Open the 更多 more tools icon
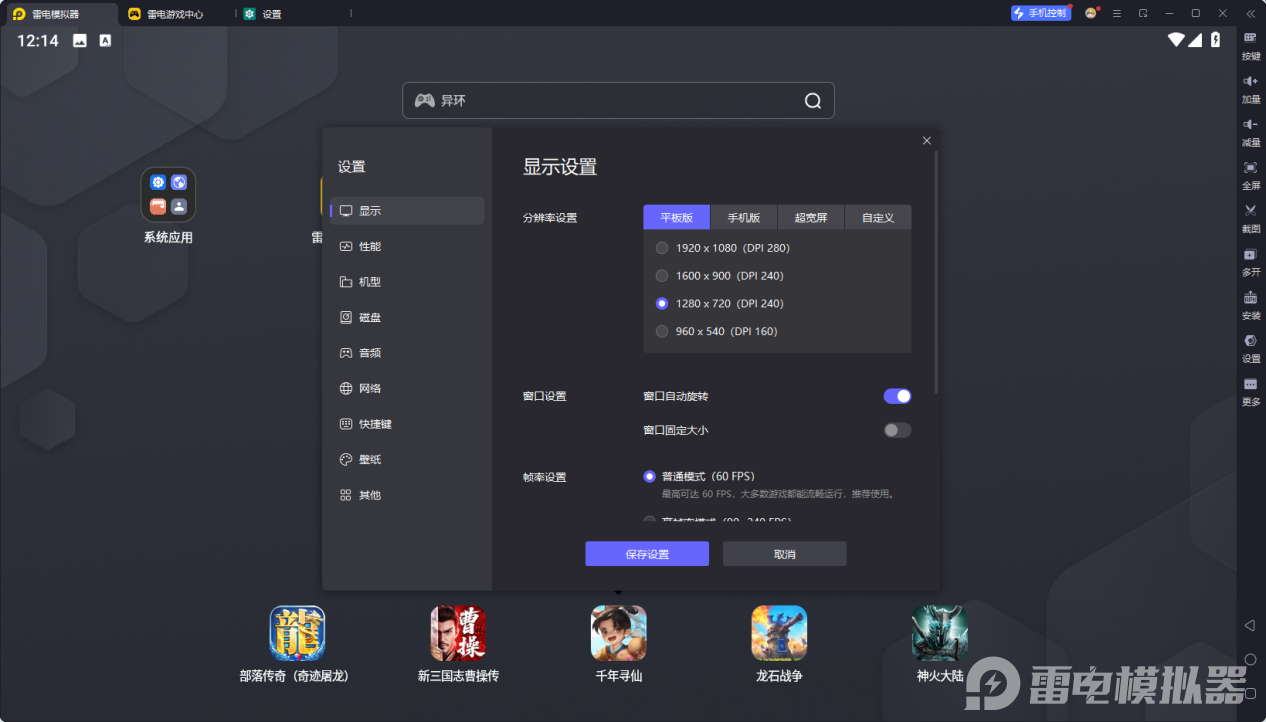This screenshot has height=722, width=1266. pos(1250,384)
